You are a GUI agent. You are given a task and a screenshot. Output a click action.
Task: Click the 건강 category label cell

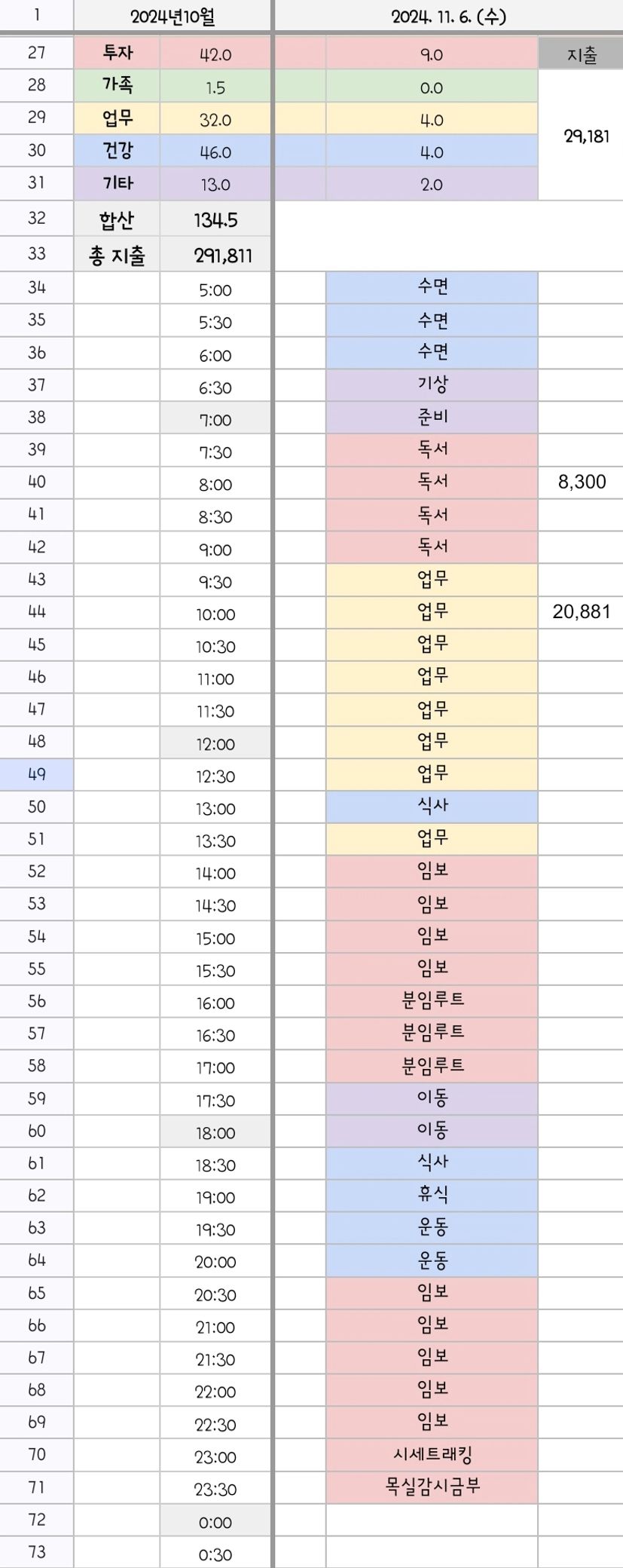118,151
